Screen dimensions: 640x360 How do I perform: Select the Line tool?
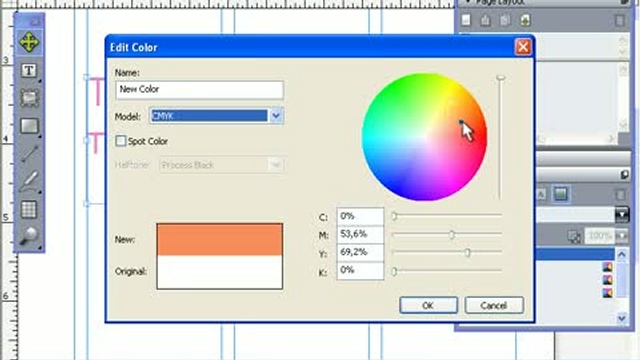(x=29, y=154)
